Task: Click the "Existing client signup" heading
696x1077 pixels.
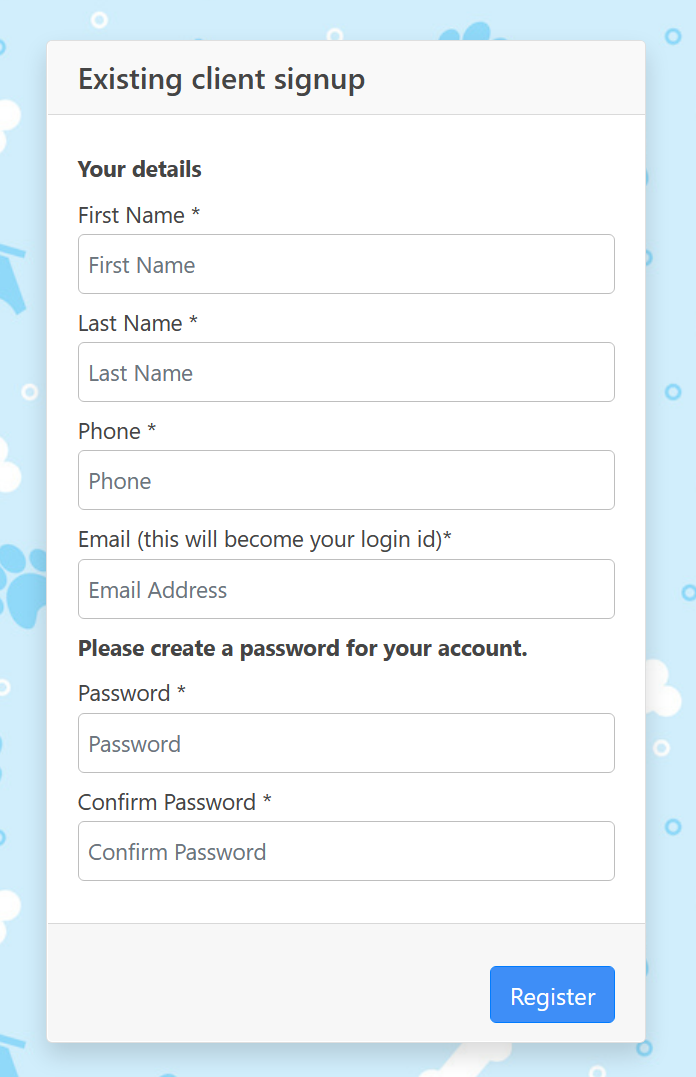Action: pos(221,80)
